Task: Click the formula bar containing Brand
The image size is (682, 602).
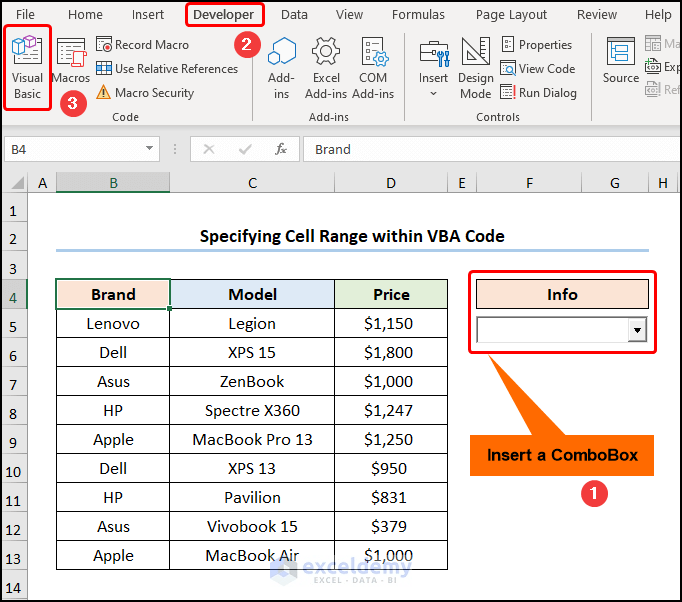Action: coord(491,149)
